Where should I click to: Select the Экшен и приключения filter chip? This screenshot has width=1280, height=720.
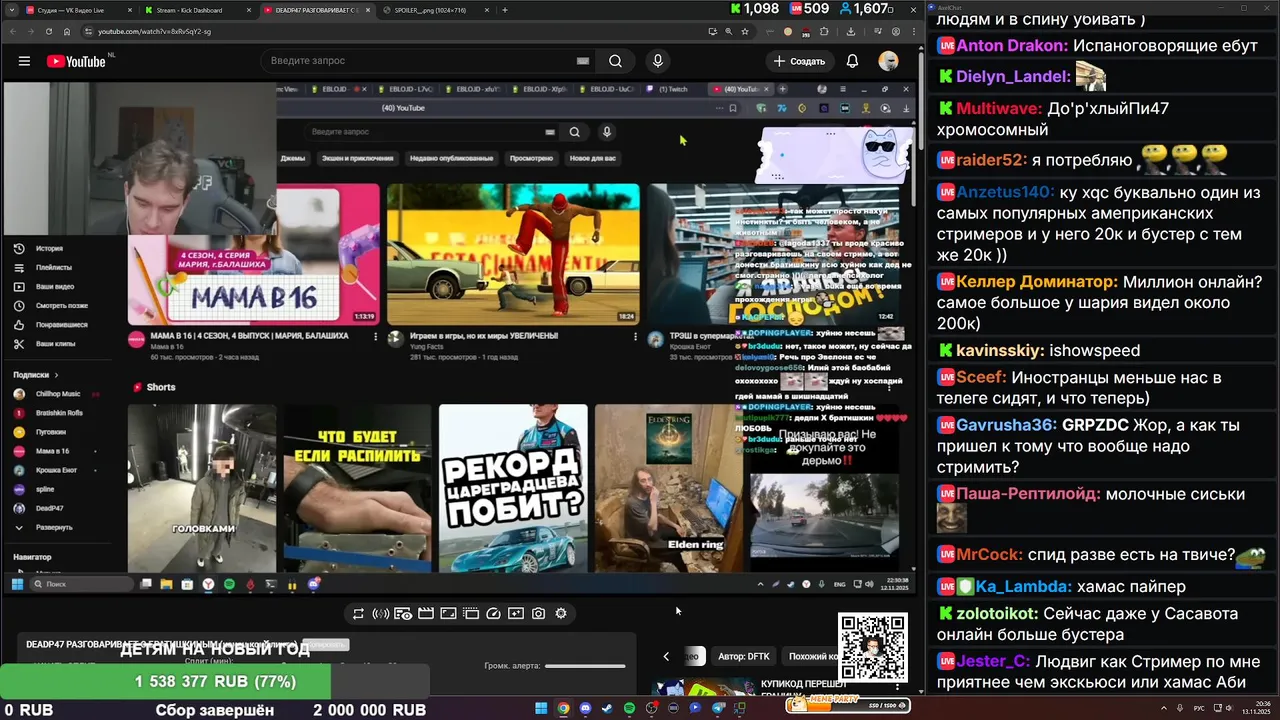357,158
